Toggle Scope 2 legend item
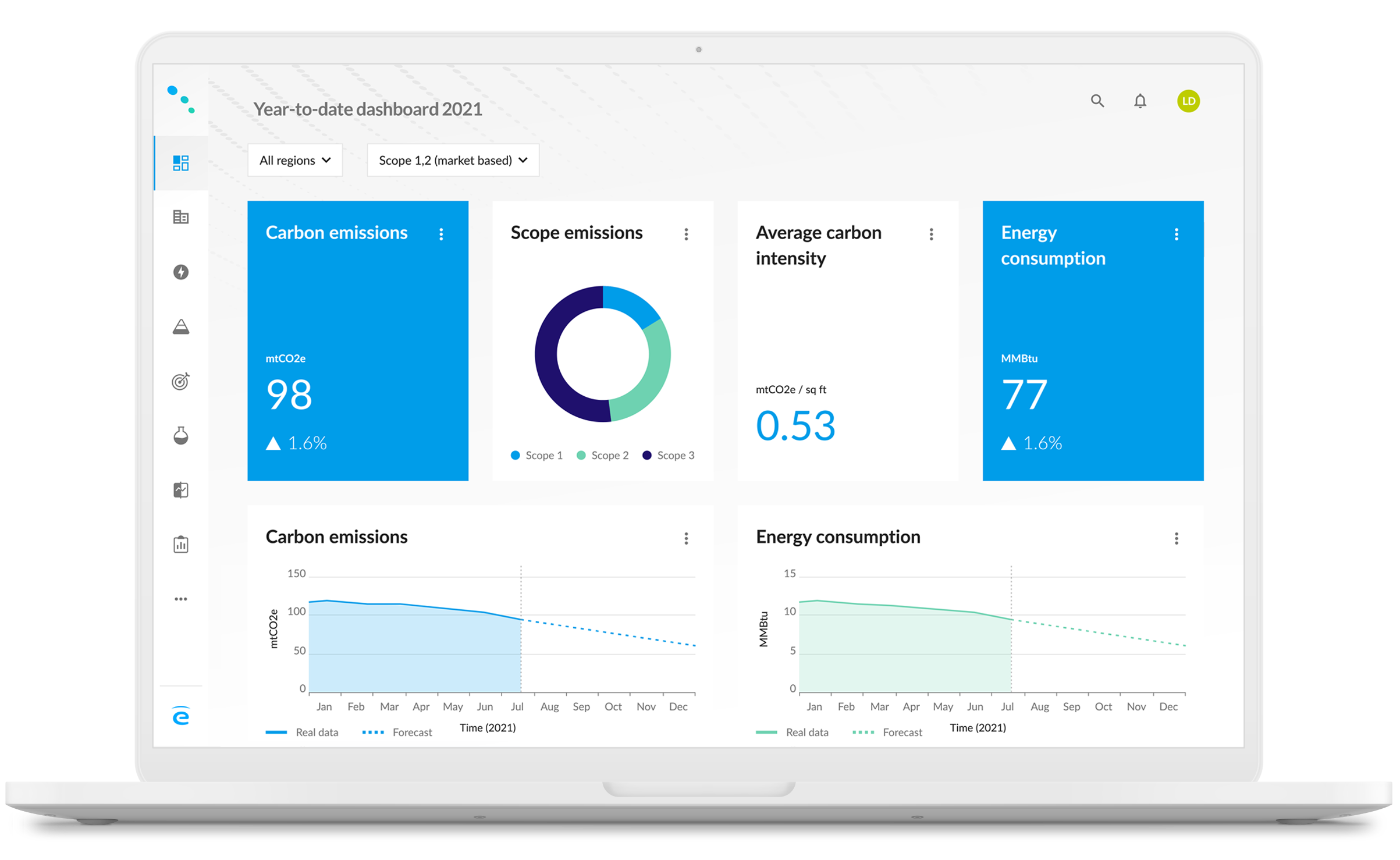 [602, 455]
